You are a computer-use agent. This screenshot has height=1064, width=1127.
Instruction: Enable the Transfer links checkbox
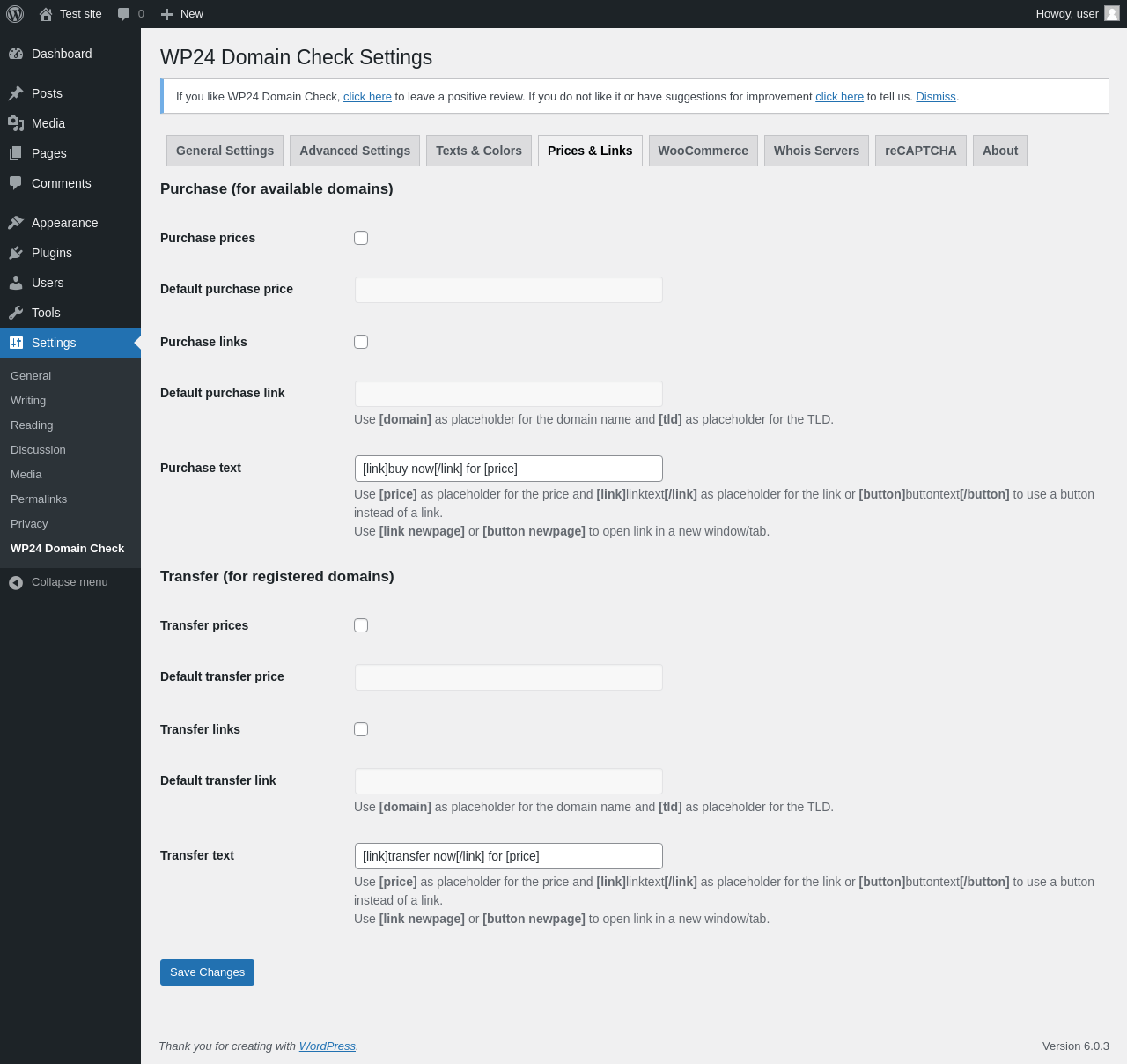(361, 729)
